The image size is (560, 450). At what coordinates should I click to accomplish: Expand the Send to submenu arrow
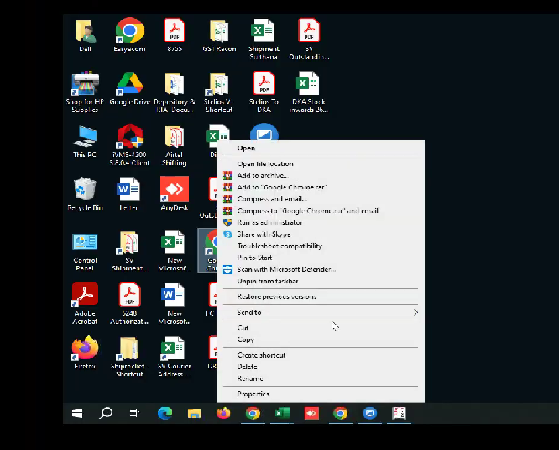(x=416, y=312)
